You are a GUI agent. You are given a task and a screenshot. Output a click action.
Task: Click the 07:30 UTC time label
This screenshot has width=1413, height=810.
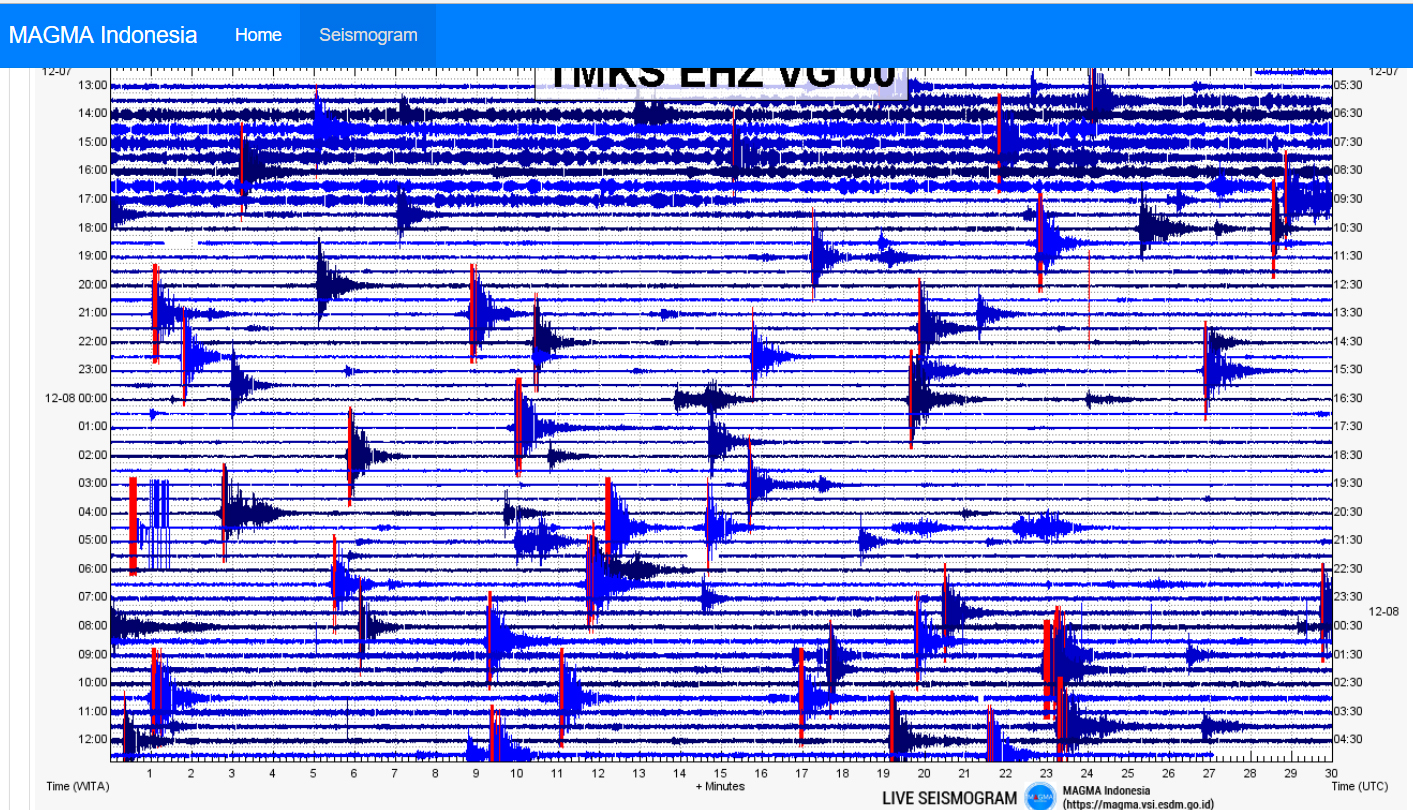tap(1349, 142)
